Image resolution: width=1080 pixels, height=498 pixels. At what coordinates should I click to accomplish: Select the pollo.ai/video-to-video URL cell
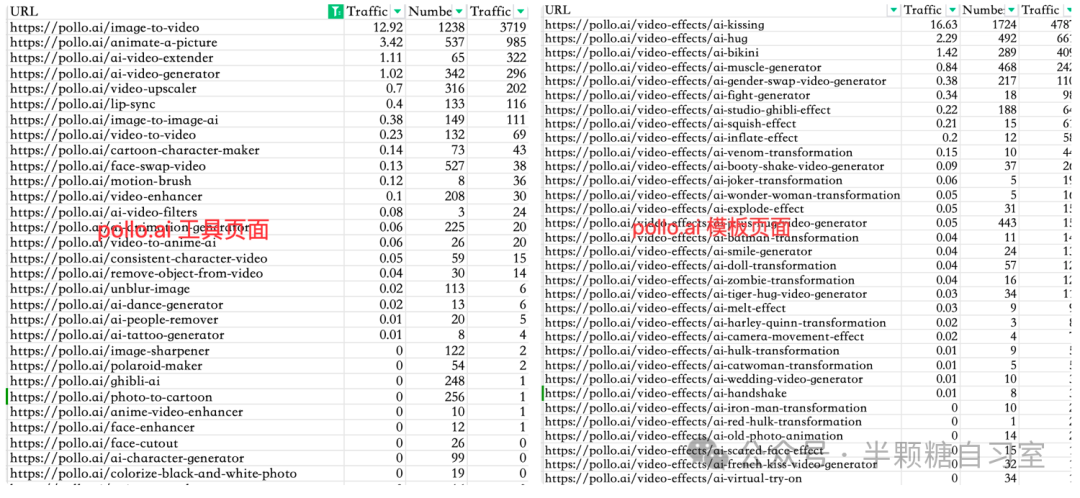coord(175,135)
